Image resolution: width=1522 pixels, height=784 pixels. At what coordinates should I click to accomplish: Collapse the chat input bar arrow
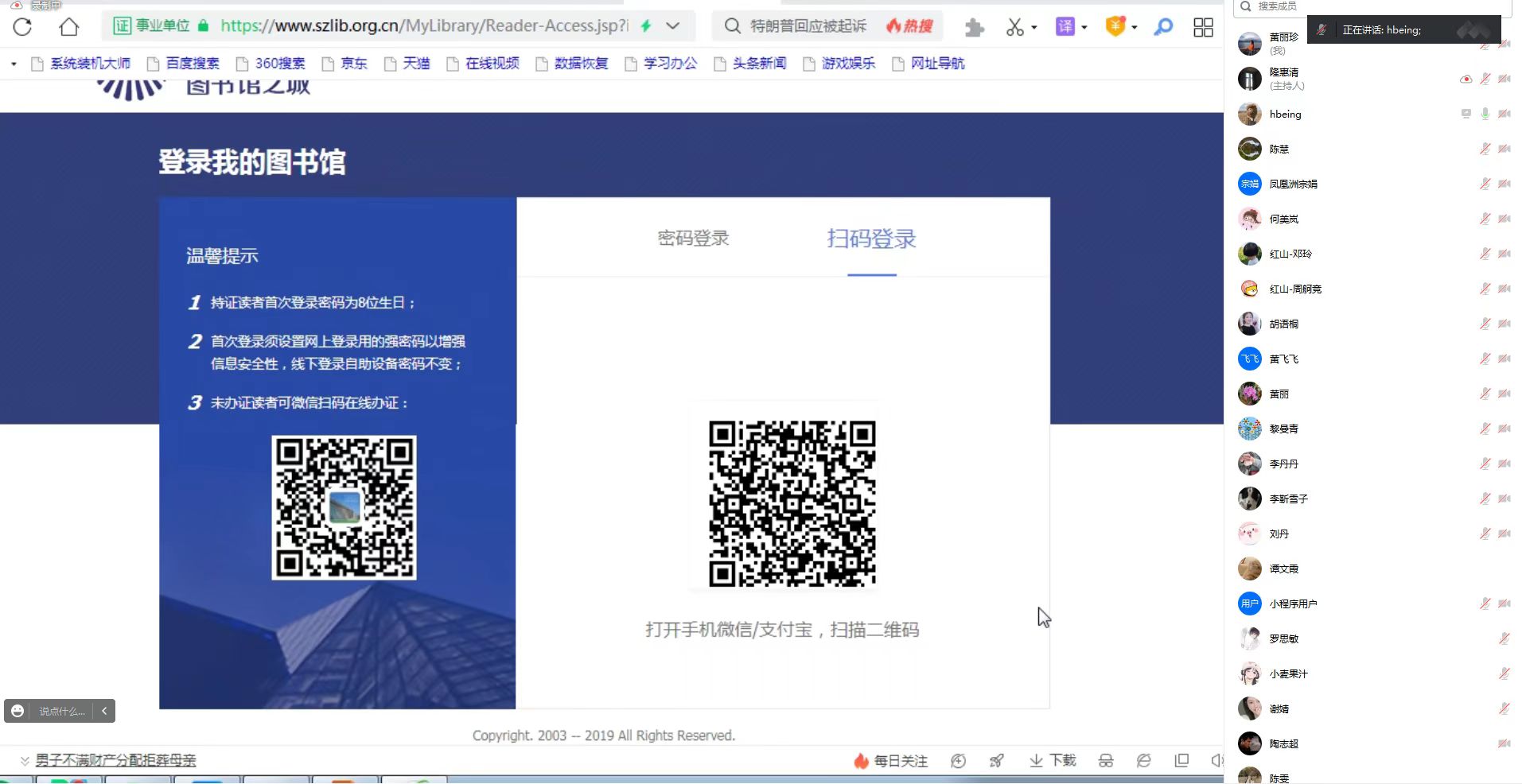pos(104,711)
